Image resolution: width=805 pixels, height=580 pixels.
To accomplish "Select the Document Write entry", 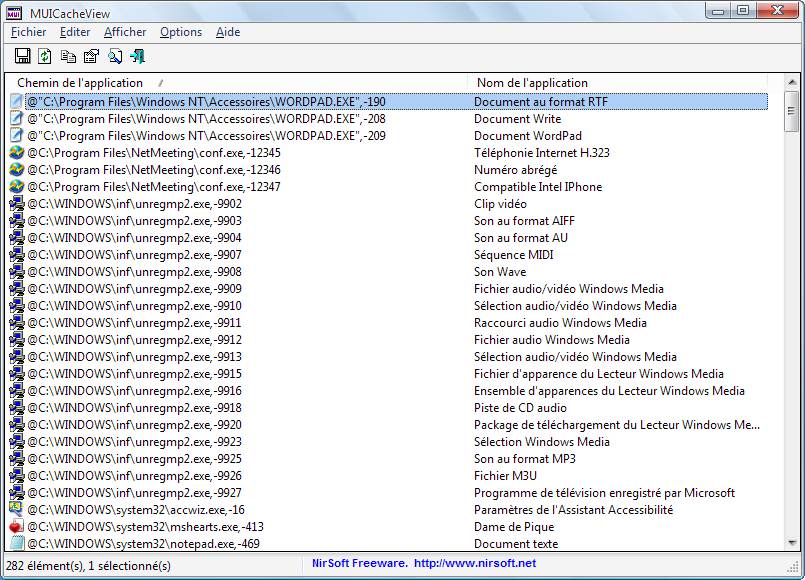I will coord(518,119).
